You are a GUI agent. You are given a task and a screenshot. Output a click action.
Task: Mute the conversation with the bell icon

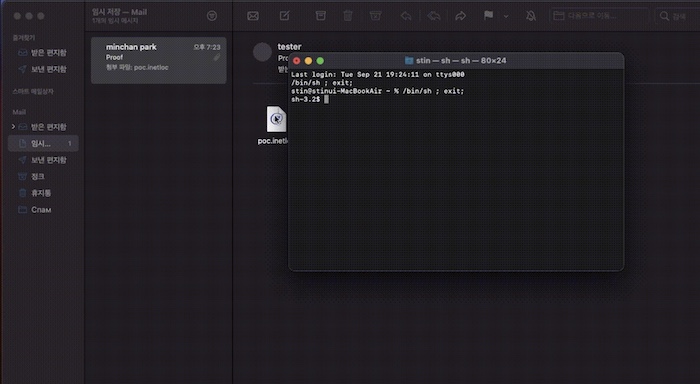pos(530,16)
